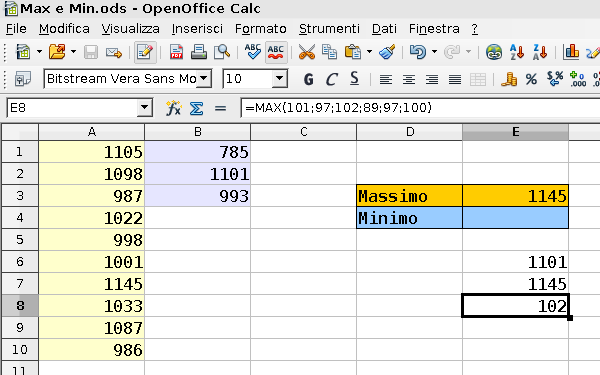This screenshot has height=375, width=600.
Task: Select column header E
Action: (515, 132)
